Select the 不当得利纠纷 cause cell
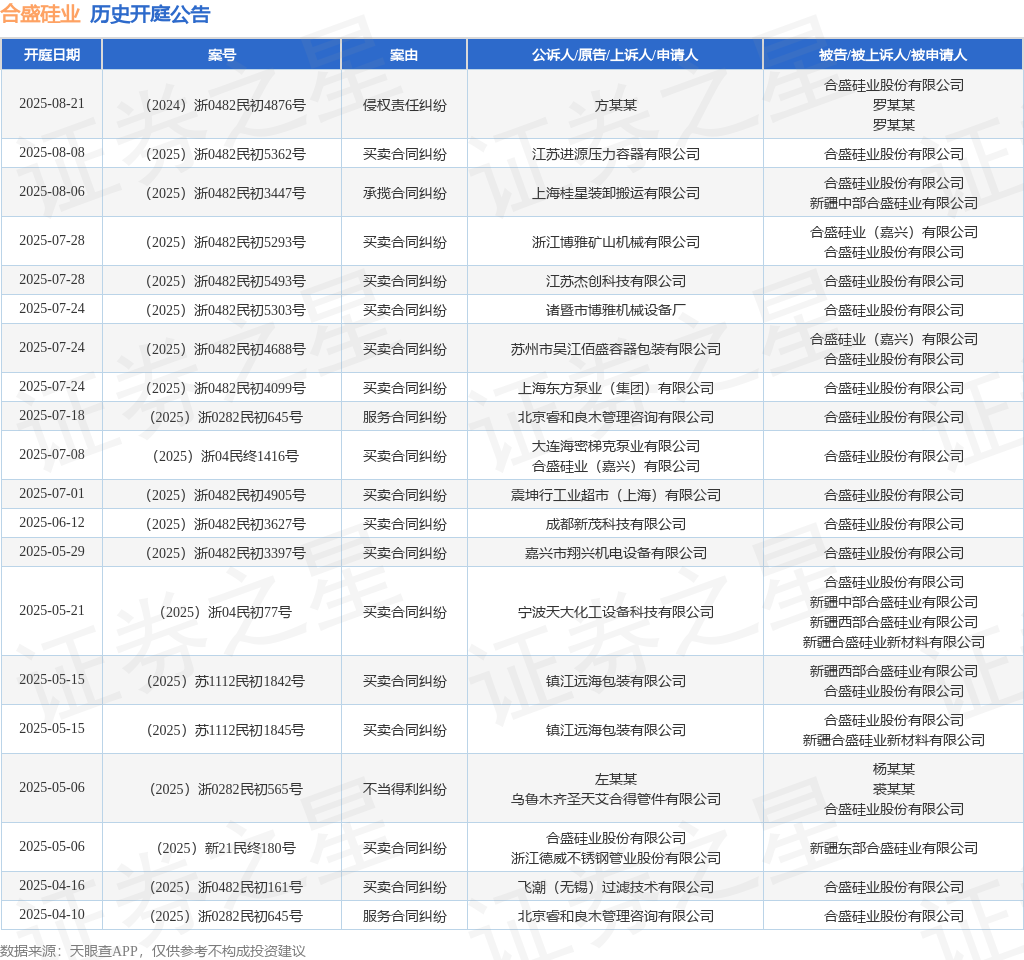 point(404,789)
